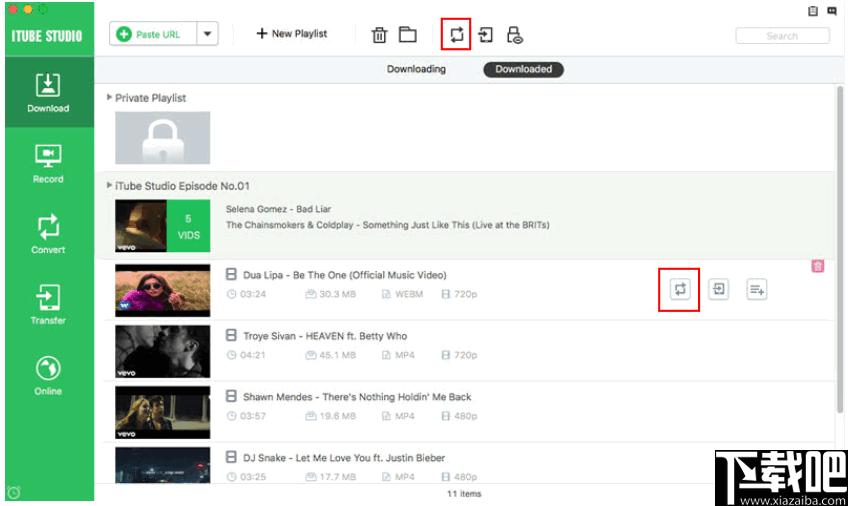Click the transfer icon in top toolbar
Image resolution: width=850 pixels, height=506 pixels.
pos(486,35)
